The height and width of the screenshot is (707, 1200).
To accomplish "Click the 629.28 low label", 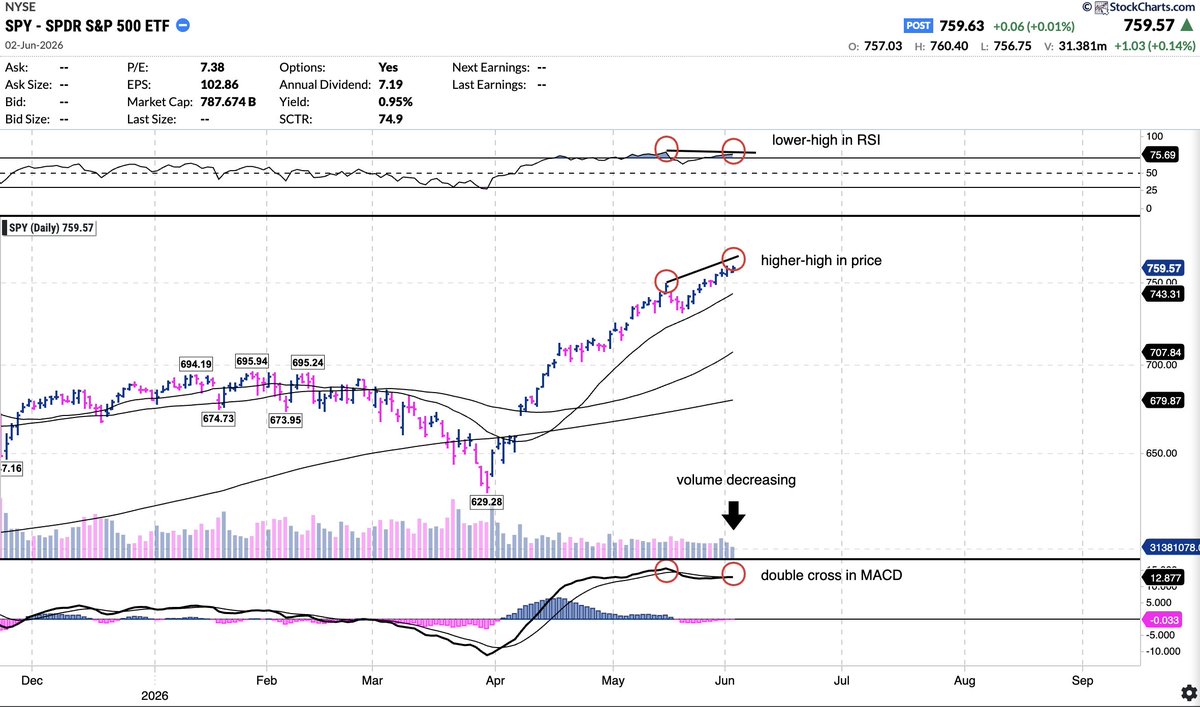I will pyautogui.click(x=485, y=501).
